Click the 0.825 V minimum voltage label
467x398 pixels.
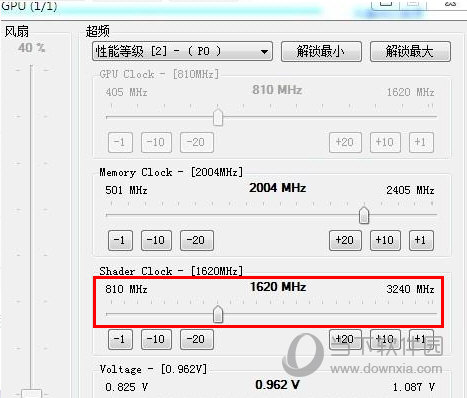(x=126, y=387)
